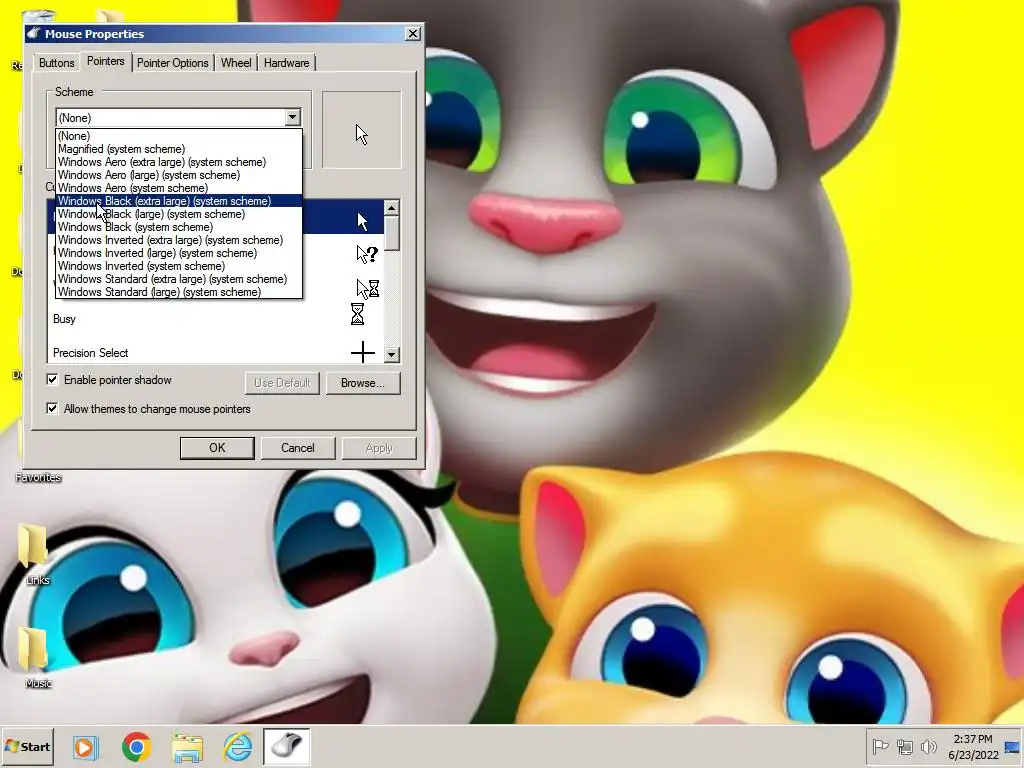Select Windows Inverted (large) scheme

(179, 253)
